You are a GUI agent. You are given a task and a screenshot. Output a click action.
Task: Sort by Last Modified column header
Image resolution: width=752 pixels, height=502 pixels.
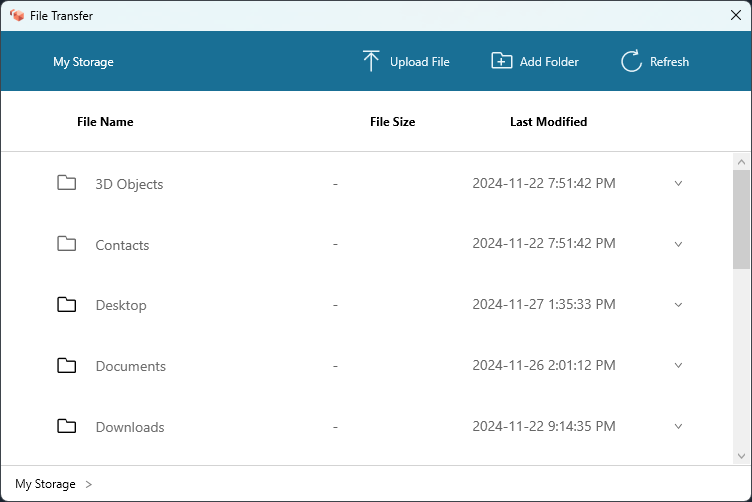548,122
